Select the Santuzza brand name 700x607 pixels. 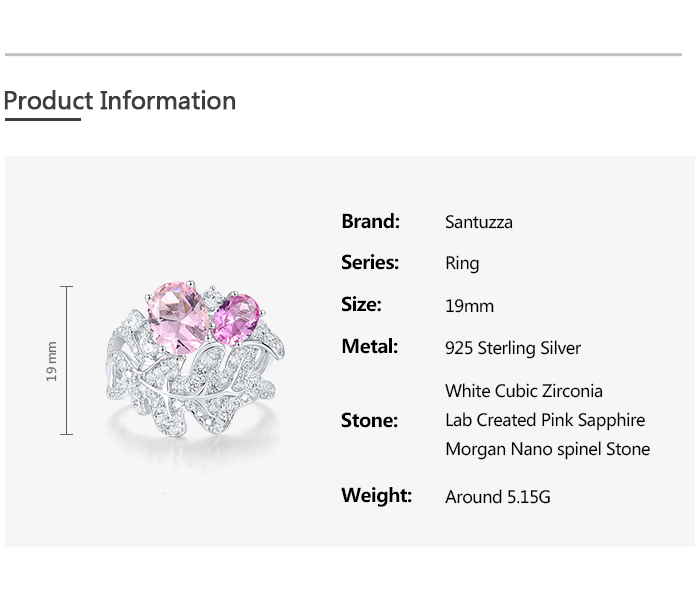coord(478,222)
